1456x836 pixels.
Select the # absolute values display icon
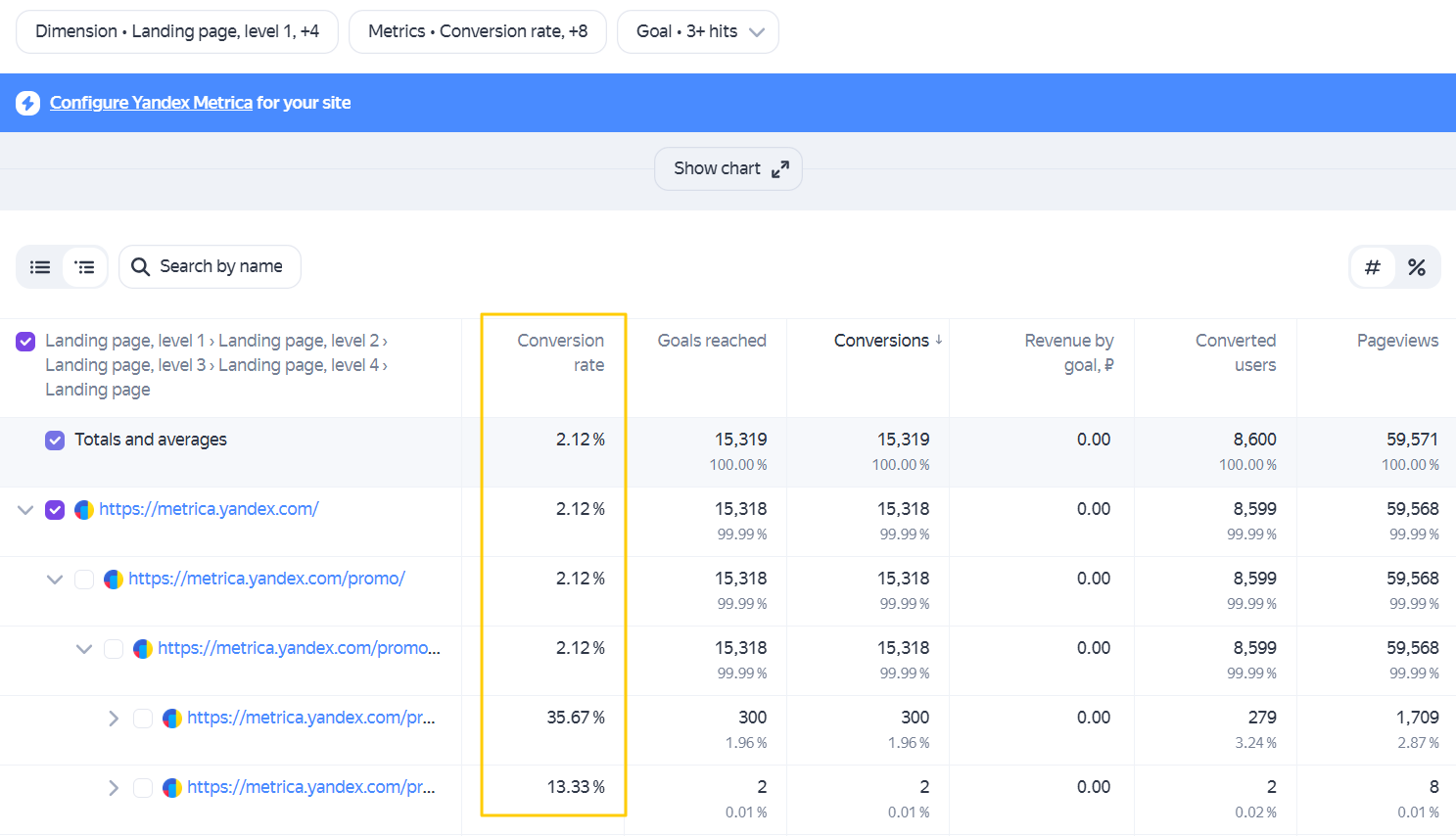coord(1373,267)
